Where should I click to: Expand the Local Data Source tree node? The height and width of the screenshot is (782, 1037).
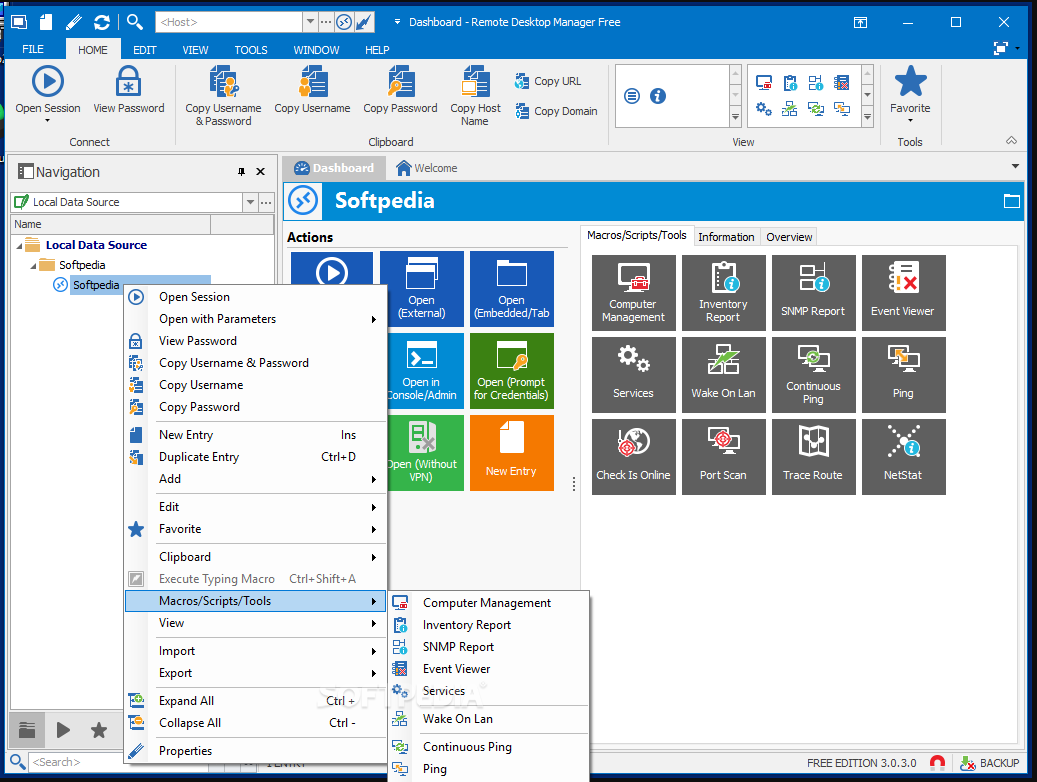click(22, 244)
